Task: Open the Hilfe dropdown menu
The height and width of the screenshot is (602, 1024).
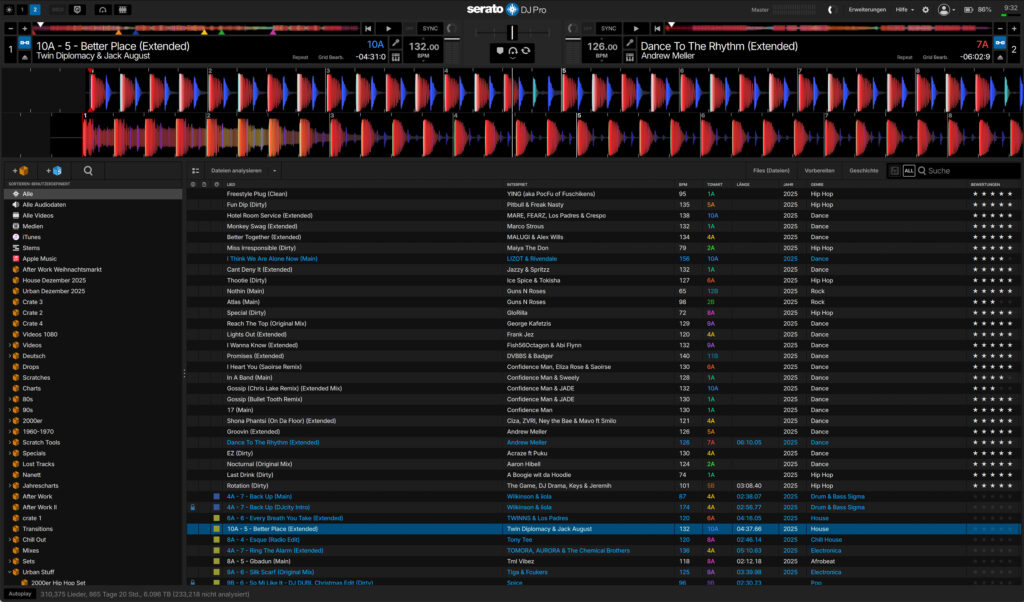Action: 904,9
